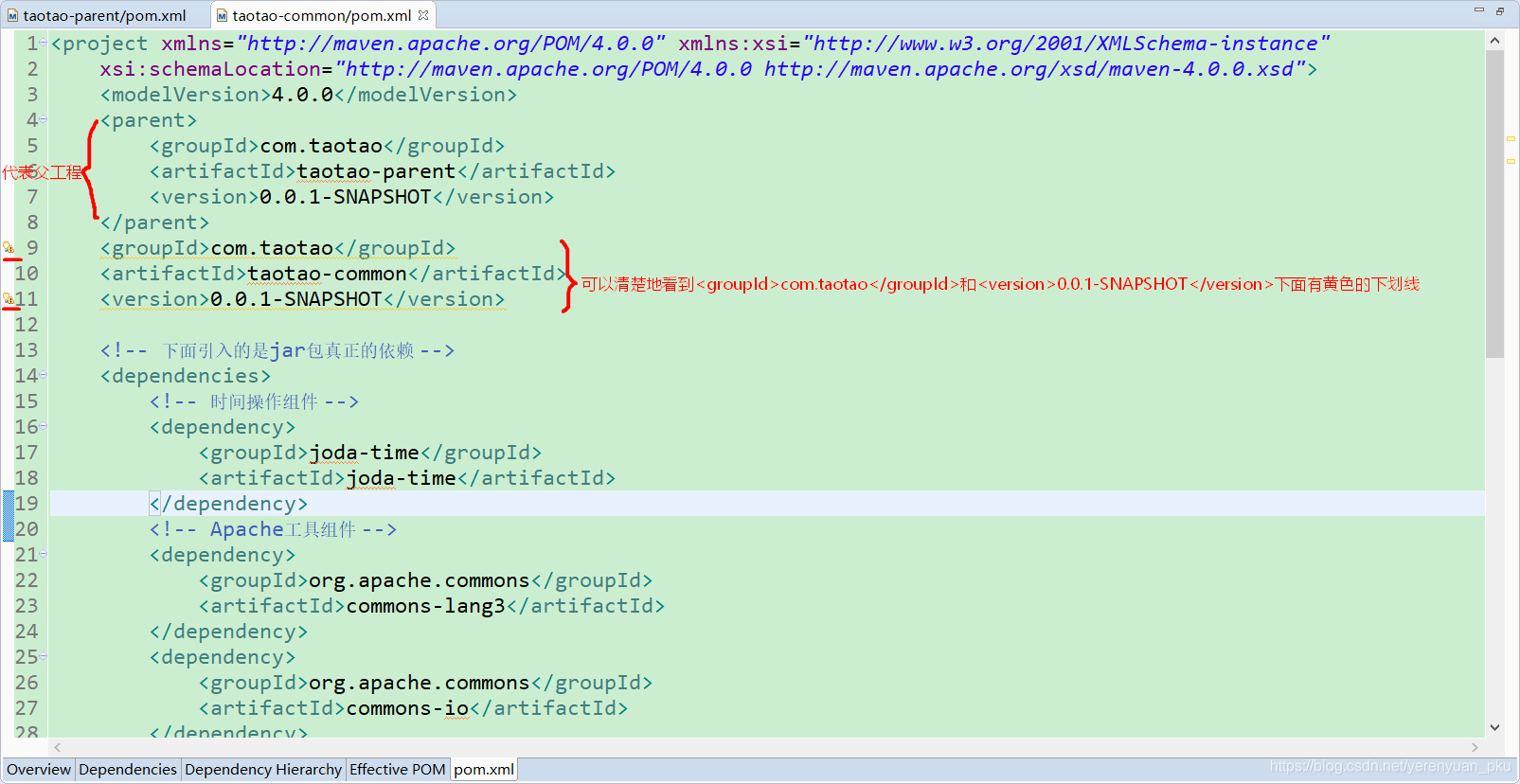Viewport: 1520px width, 784px height.
Task: Click the taotao-common artifactId text
Action: pos(327,274)
